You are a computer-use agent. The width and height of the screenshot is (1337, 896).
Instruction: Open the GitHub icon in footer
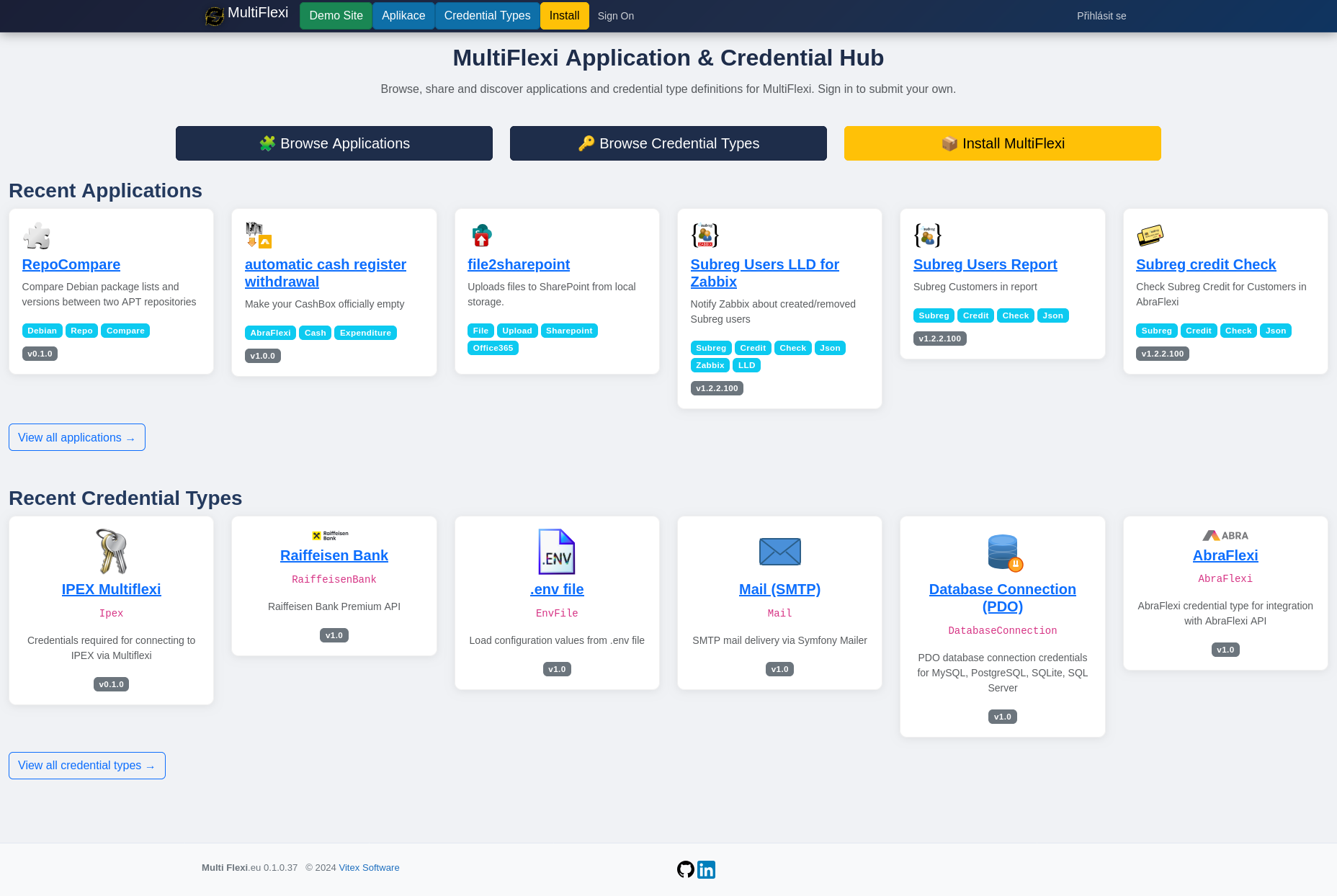pos(686,869)
